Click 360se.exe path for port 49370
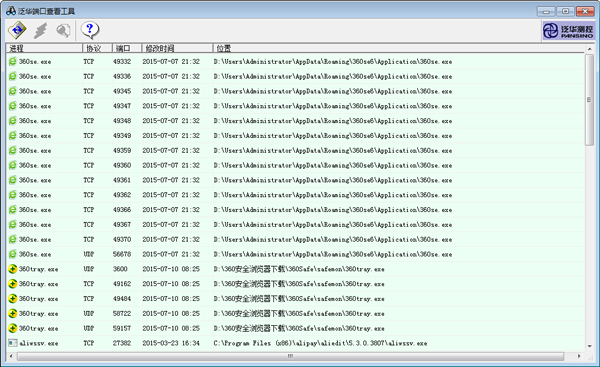The image size is (600, 367). 333,240
